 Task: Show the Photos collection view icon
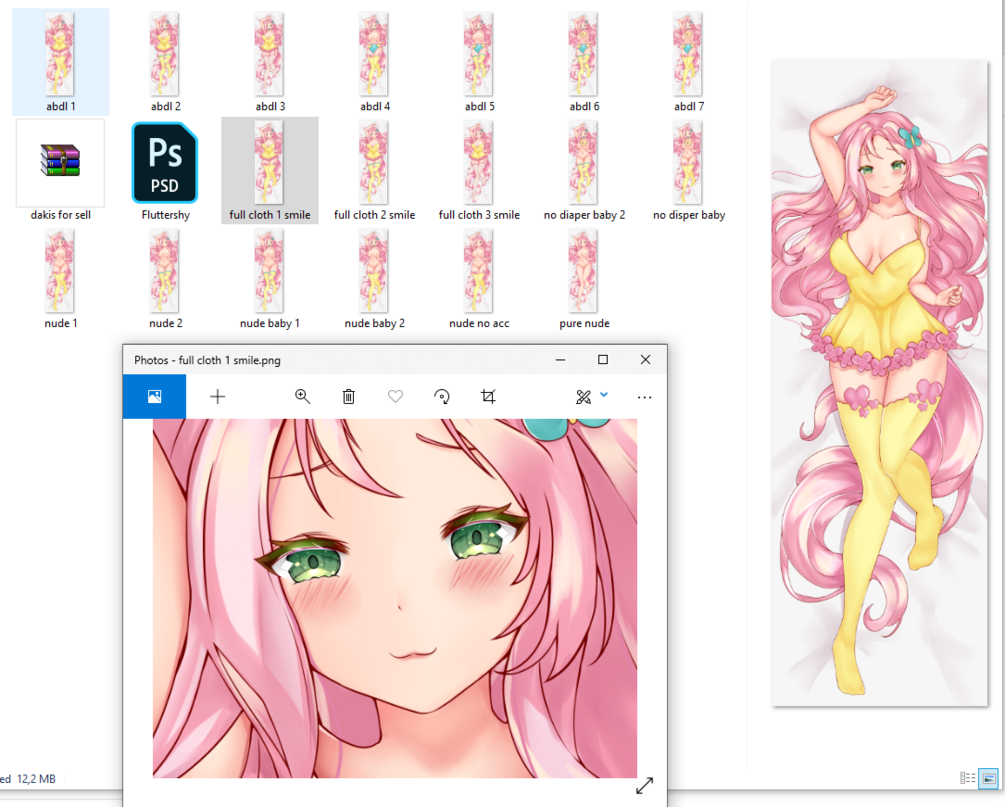click(154, 397)
